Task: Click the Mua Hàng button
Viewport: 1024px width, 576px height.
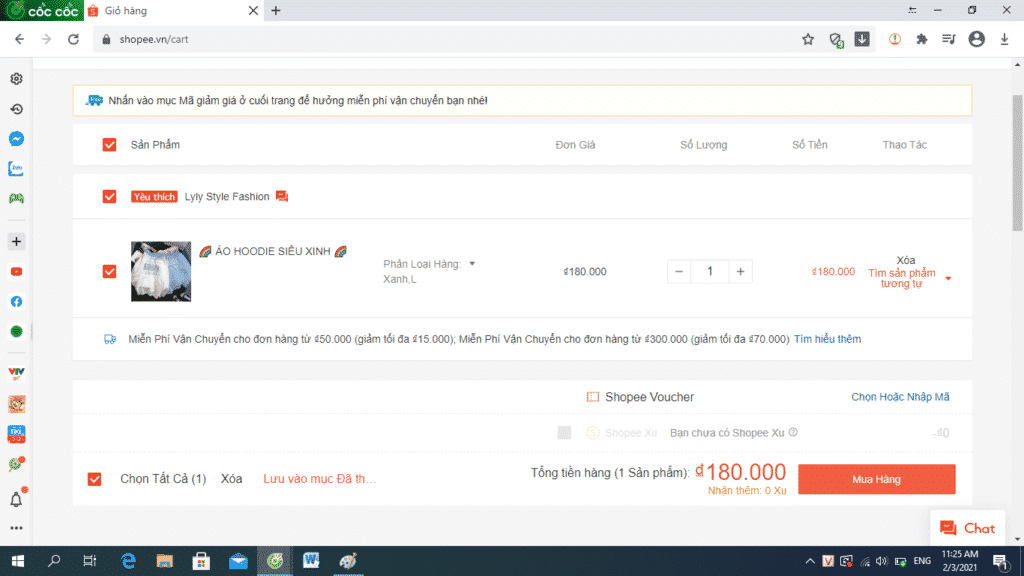Action: (876, 479)
